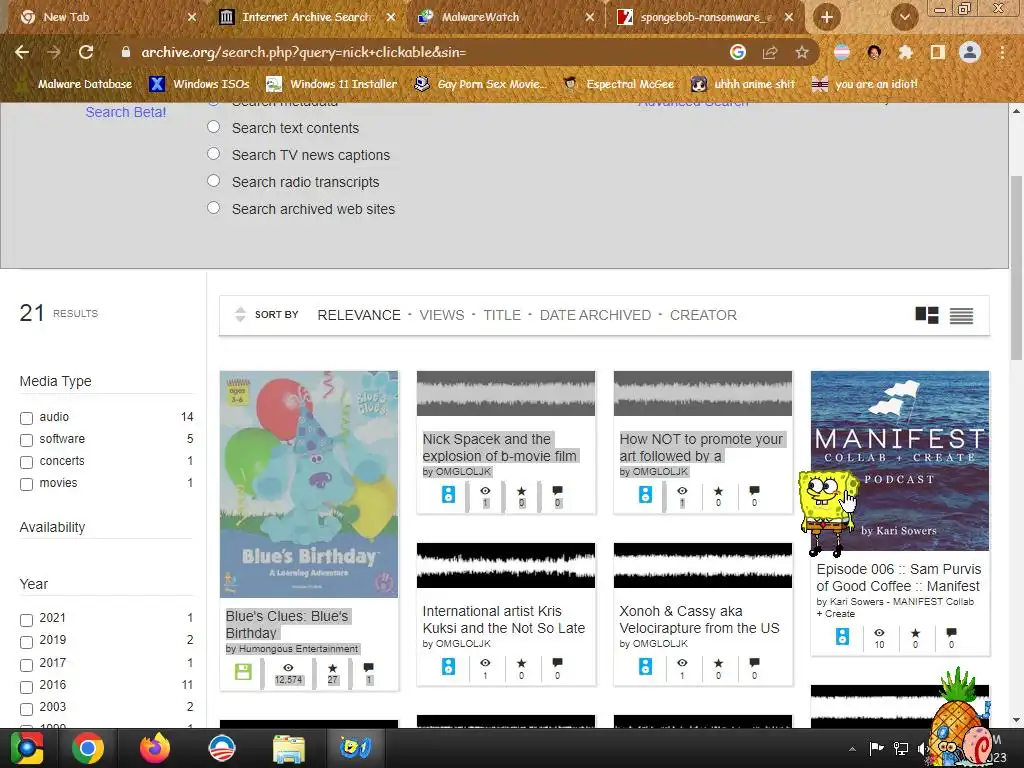Sort results by Creator

[703, 315]
